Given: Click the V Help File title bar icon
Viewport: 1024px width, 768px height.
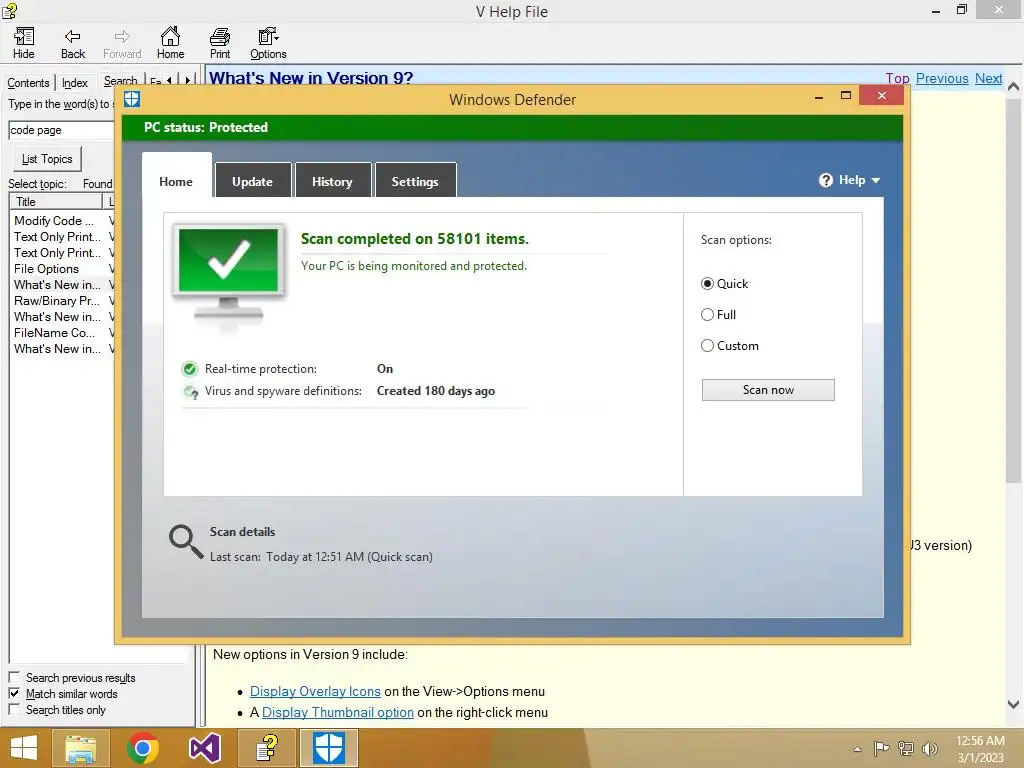Looking at the screenshot, I should pyautogui.click(x=10, y=10).
